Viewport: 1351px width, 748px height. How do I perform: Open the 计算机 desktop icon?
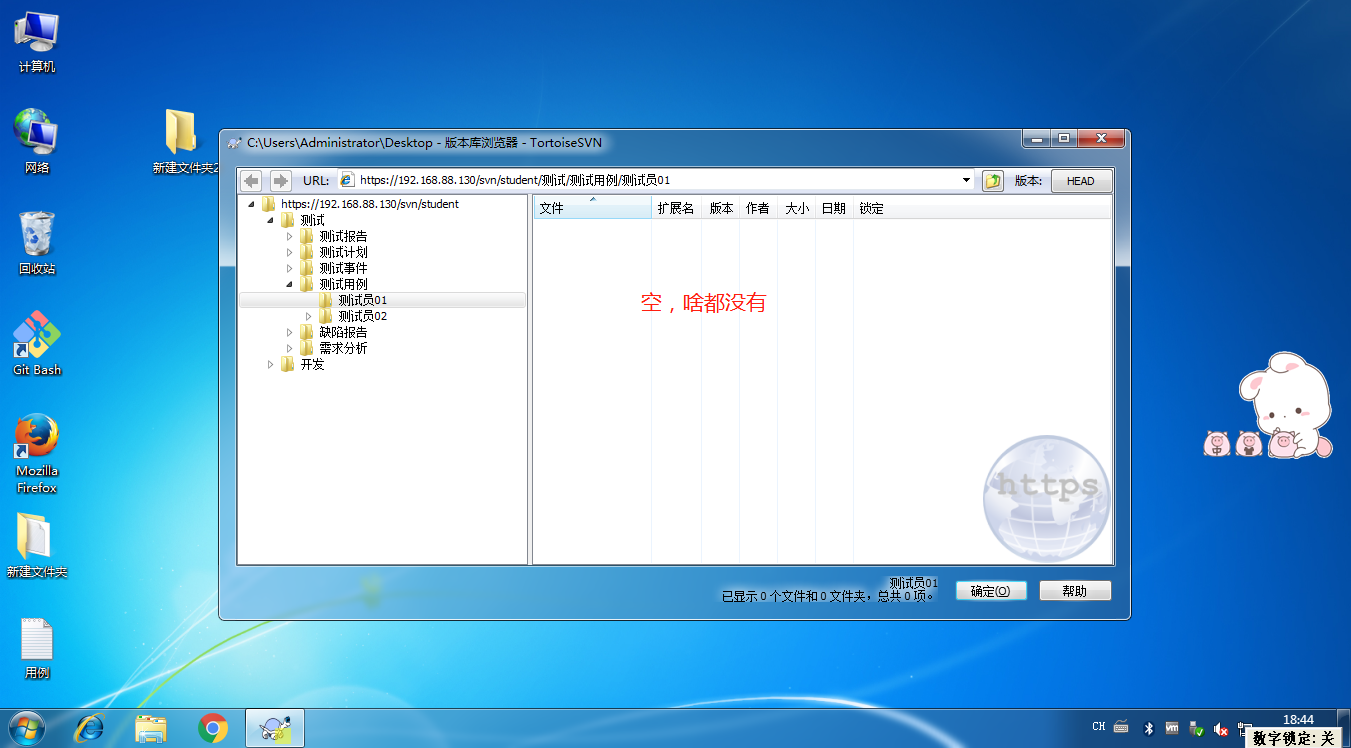click(37, 42)
